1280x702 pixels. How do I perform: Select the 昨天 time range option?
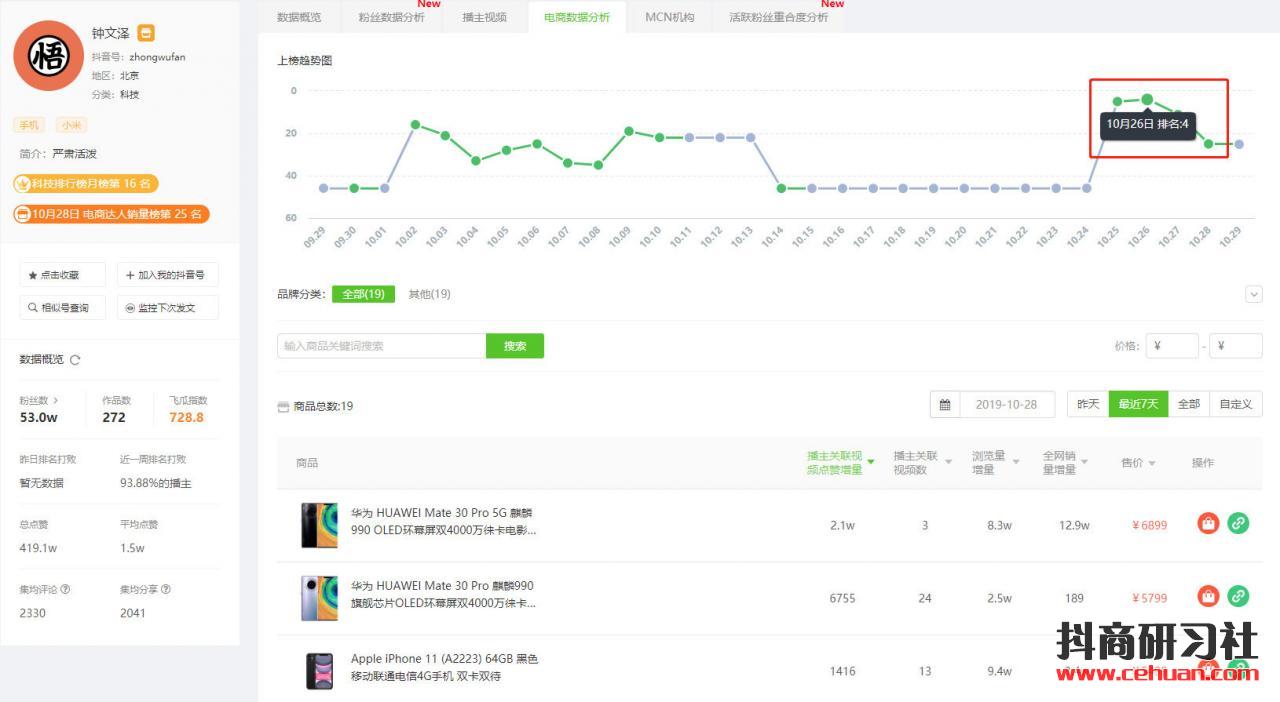pyautogui.click(x=1088, y=404)
